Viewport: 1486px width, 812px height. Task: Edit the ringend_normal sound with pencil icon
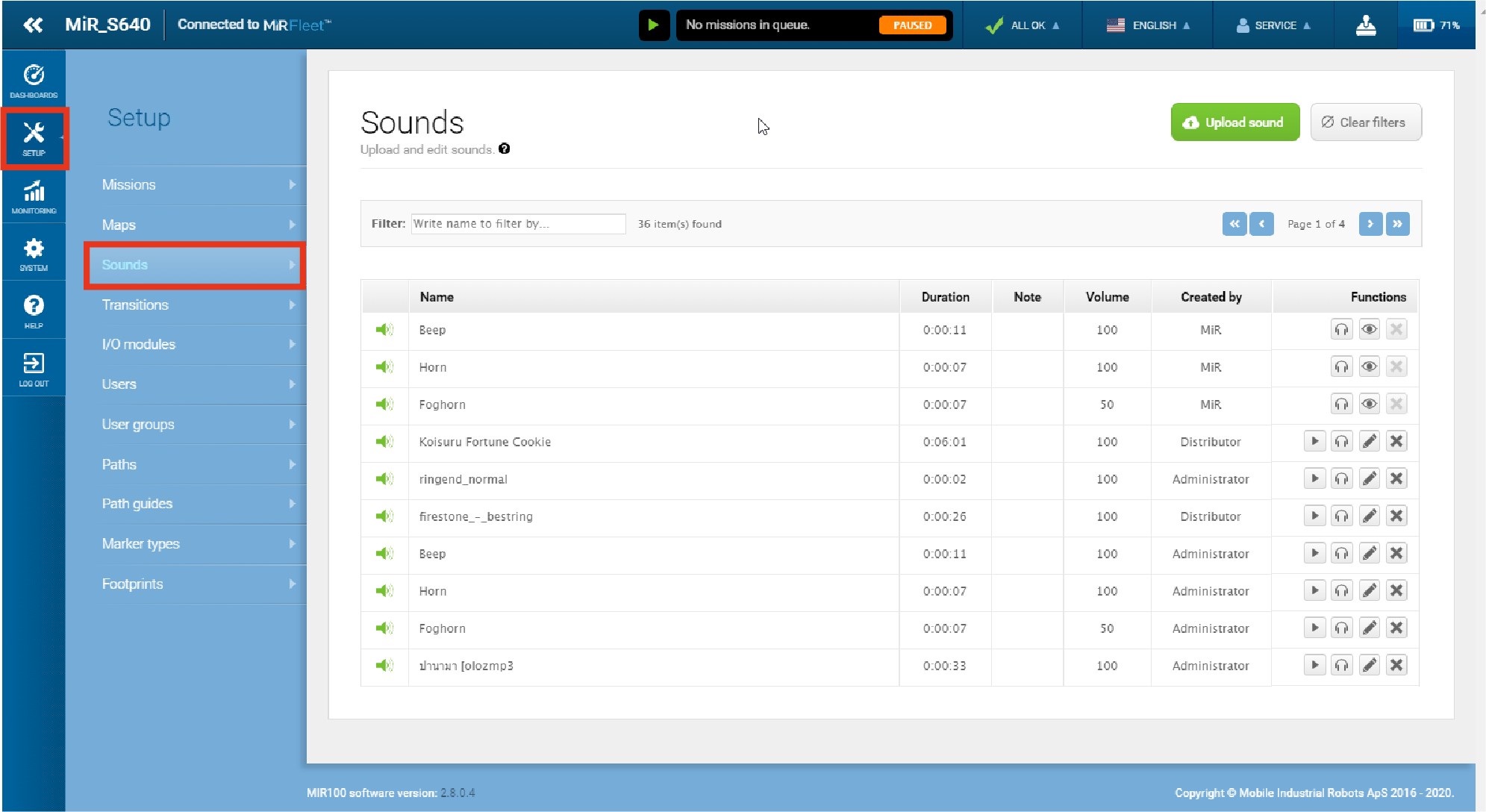1368,478
